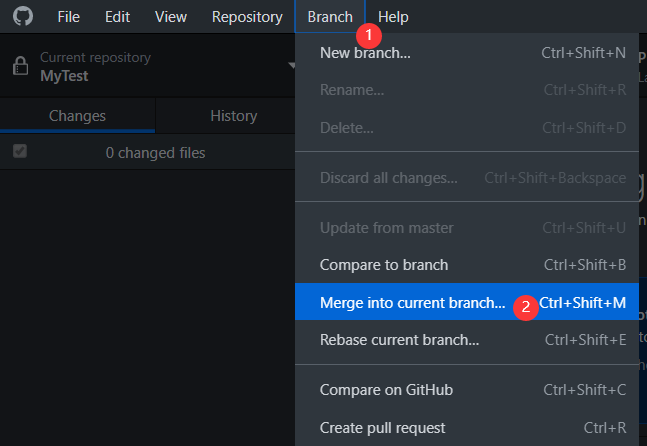This screenshot has width=647, height=446.
Task: Open the Edit menu
Action: pyautogui.click(x=117, y=17)
